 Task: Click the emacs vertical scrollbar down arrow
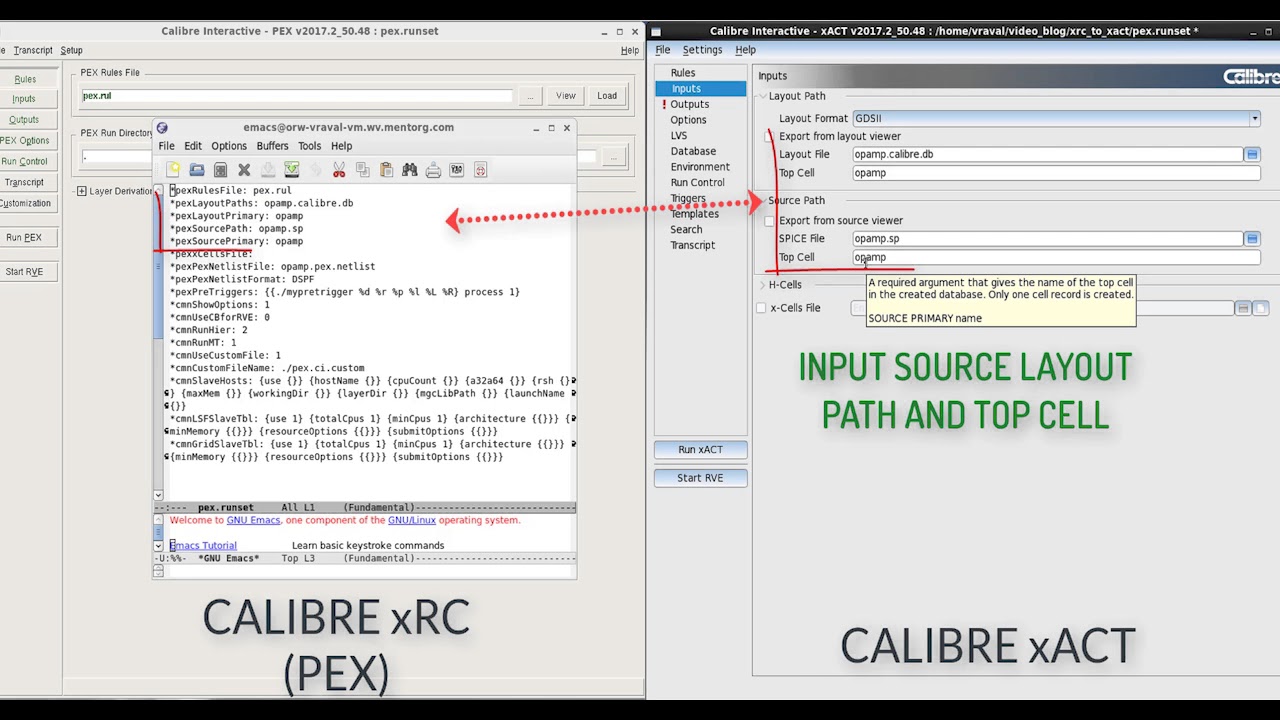click(x=158, y=495)
